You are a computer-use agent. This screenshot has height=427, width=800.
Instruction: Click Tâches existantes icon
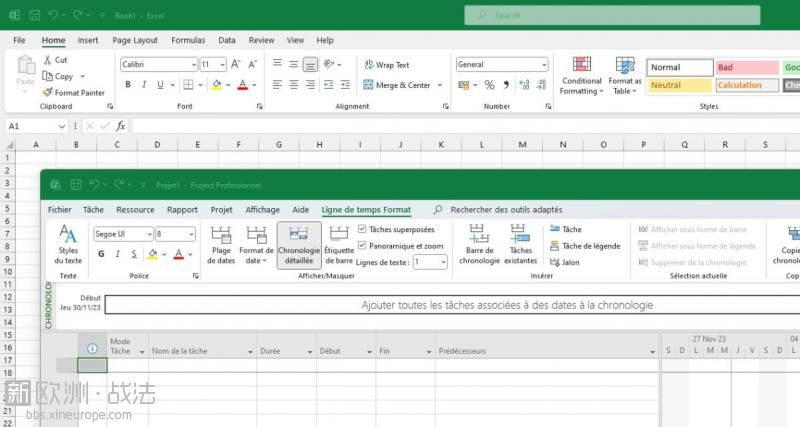pos(520,245)
